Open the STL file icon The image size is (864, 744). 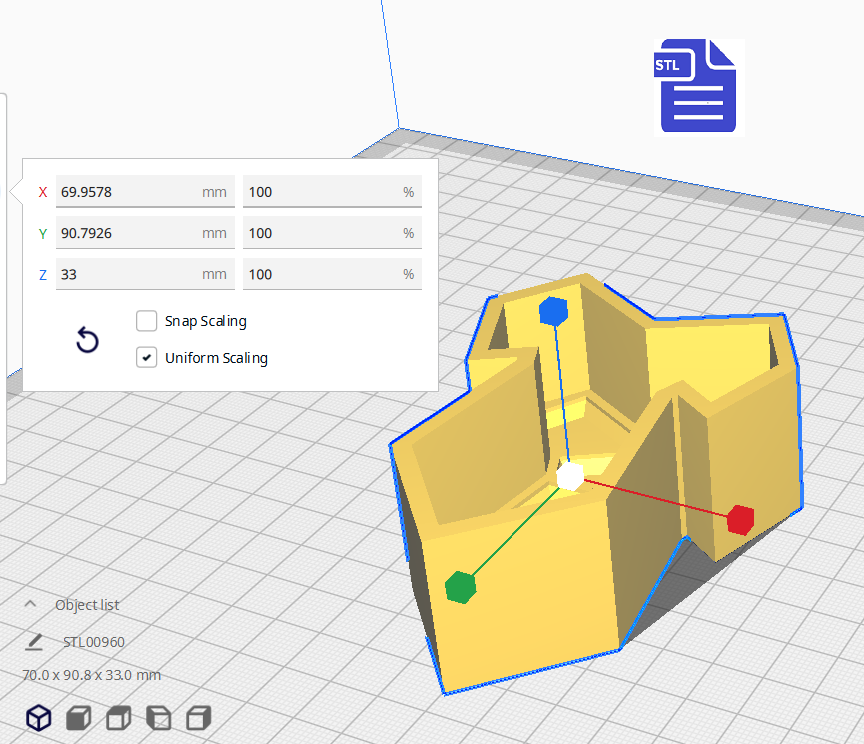coord(698,87)
